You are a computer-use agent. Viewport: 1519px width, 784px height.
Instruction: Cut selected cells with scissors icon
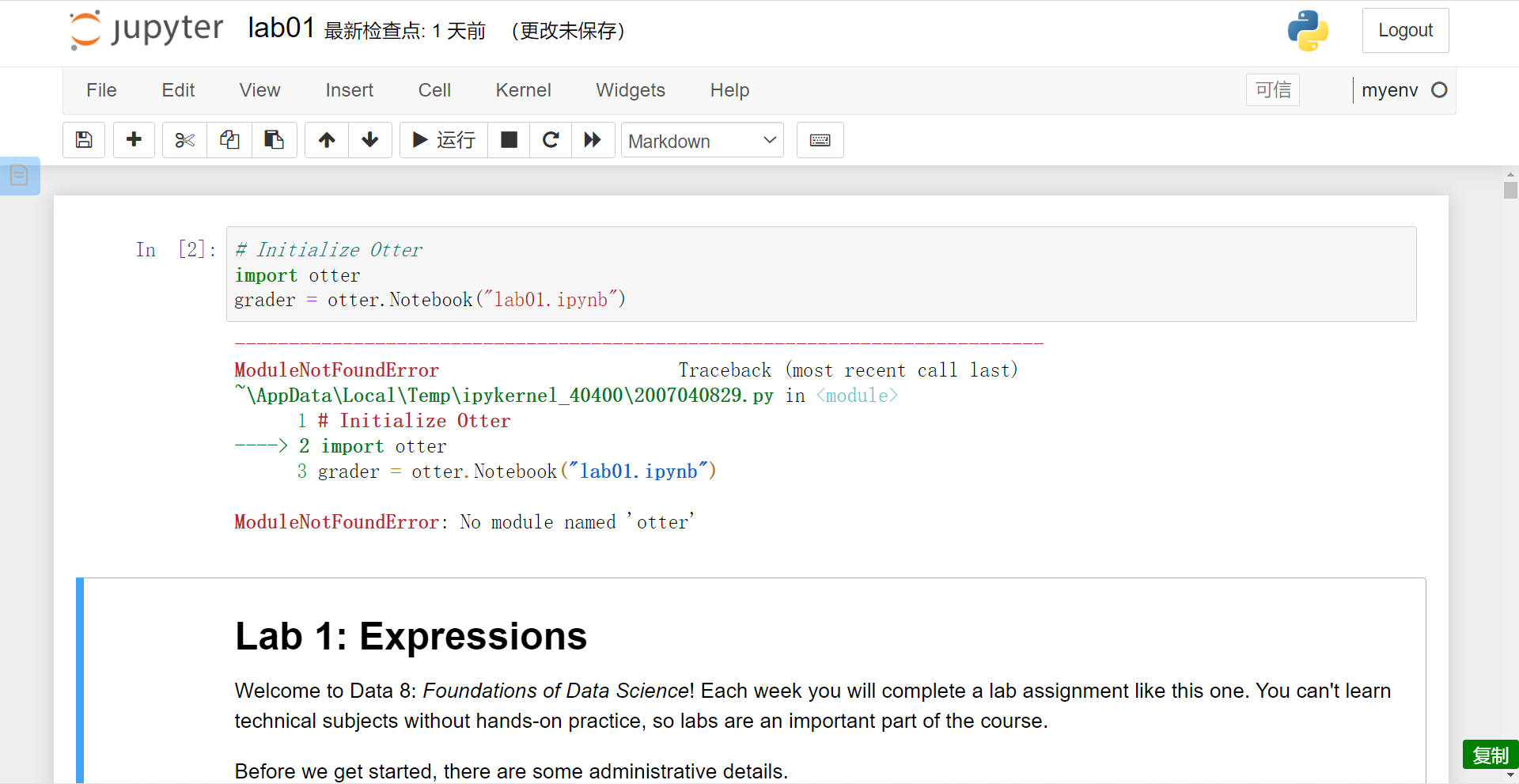tap(184, 140)
